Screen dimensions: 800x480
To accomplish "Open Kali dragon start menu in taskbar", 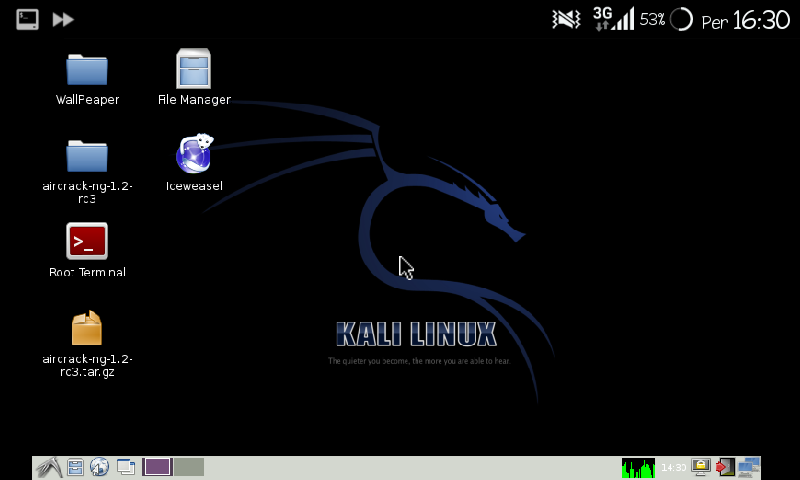I will pos(49,467).
